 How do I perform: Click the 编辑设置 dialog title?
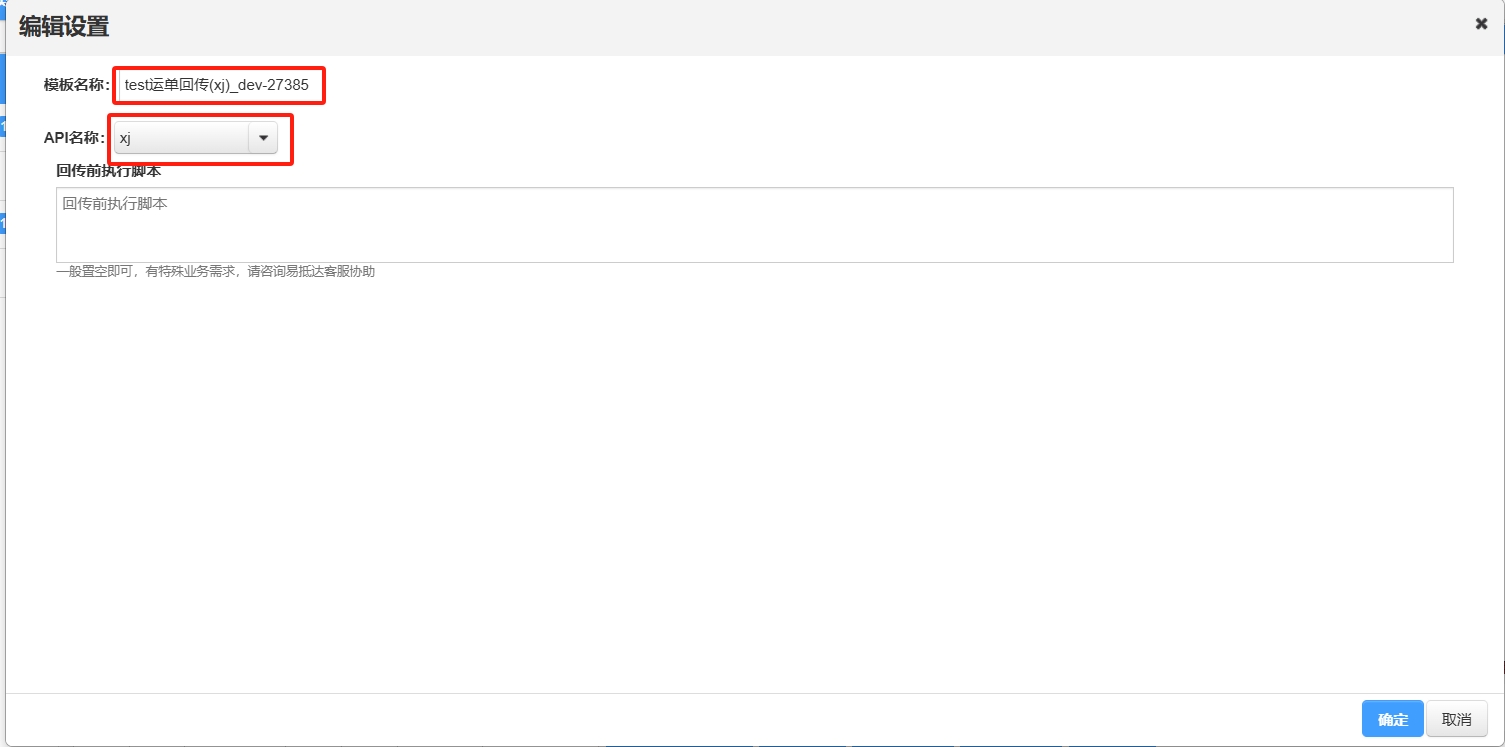tap(64, 27)
